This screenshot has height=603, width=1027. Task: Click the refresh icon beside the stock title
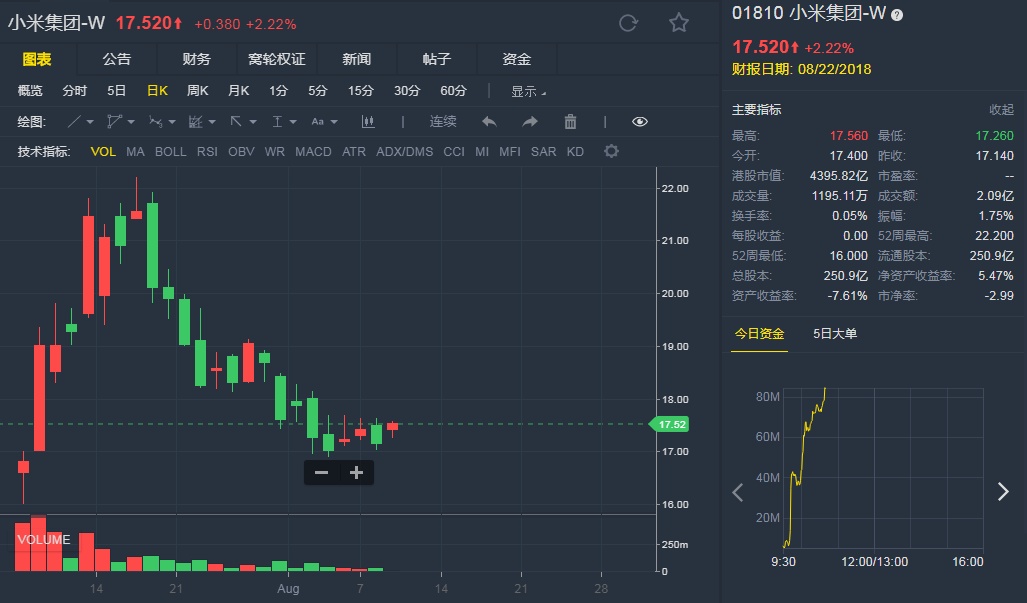tap(628, 23)
